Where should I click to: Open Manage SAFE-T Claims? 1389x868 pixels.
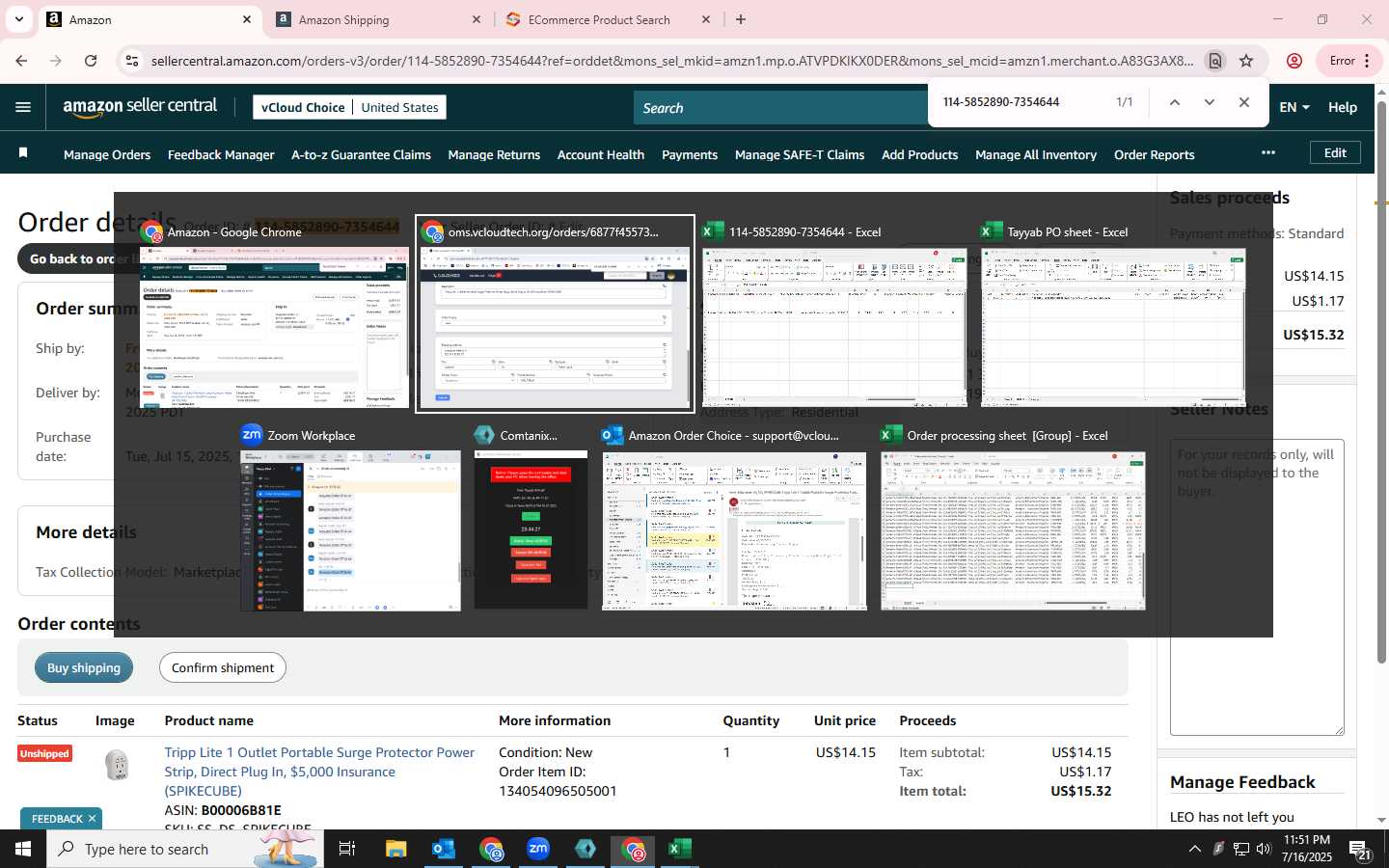click(x=800, y=154)
